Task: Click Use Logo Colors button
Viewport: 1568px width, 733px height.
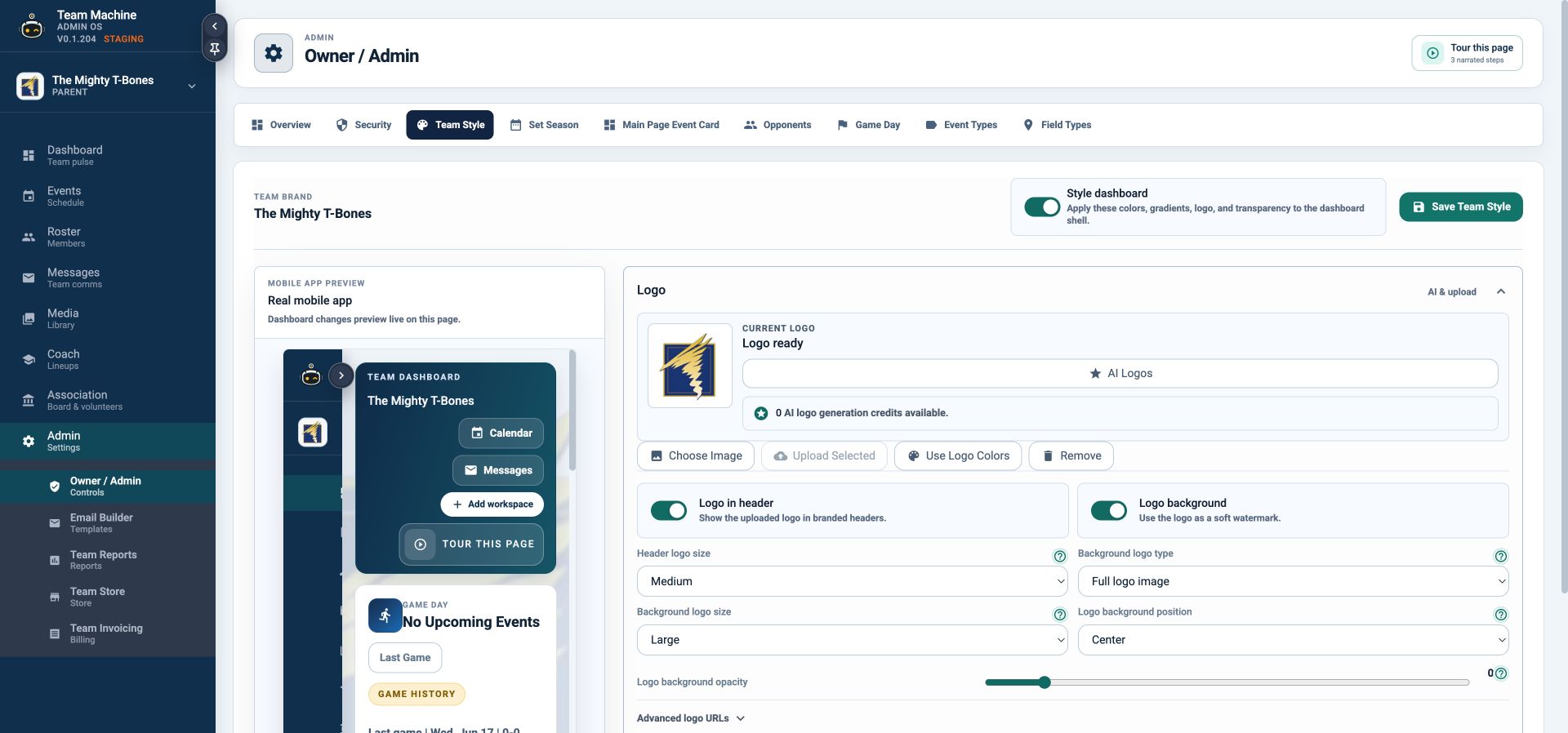Action: (958, 455)
